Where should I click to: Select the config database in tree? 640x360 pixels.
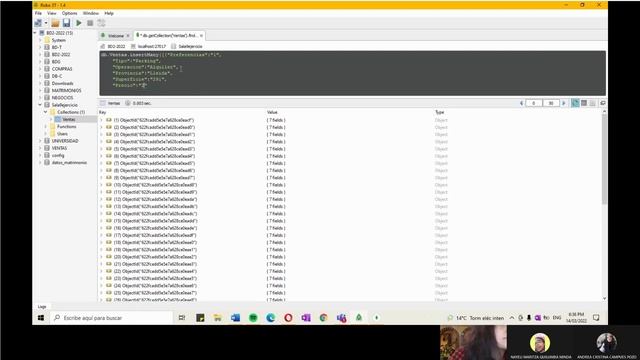[58, 156]
